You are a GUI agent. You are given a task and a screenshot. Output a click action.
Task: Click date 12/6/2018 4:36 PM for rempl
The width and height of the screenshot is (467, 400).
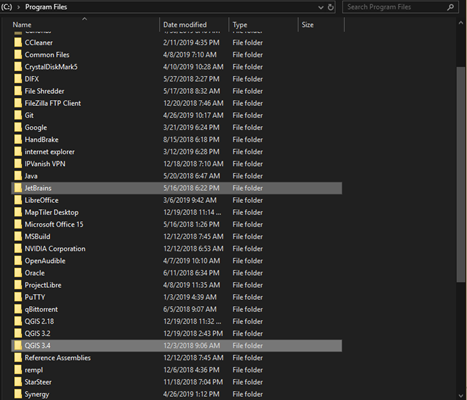[191, 370]
